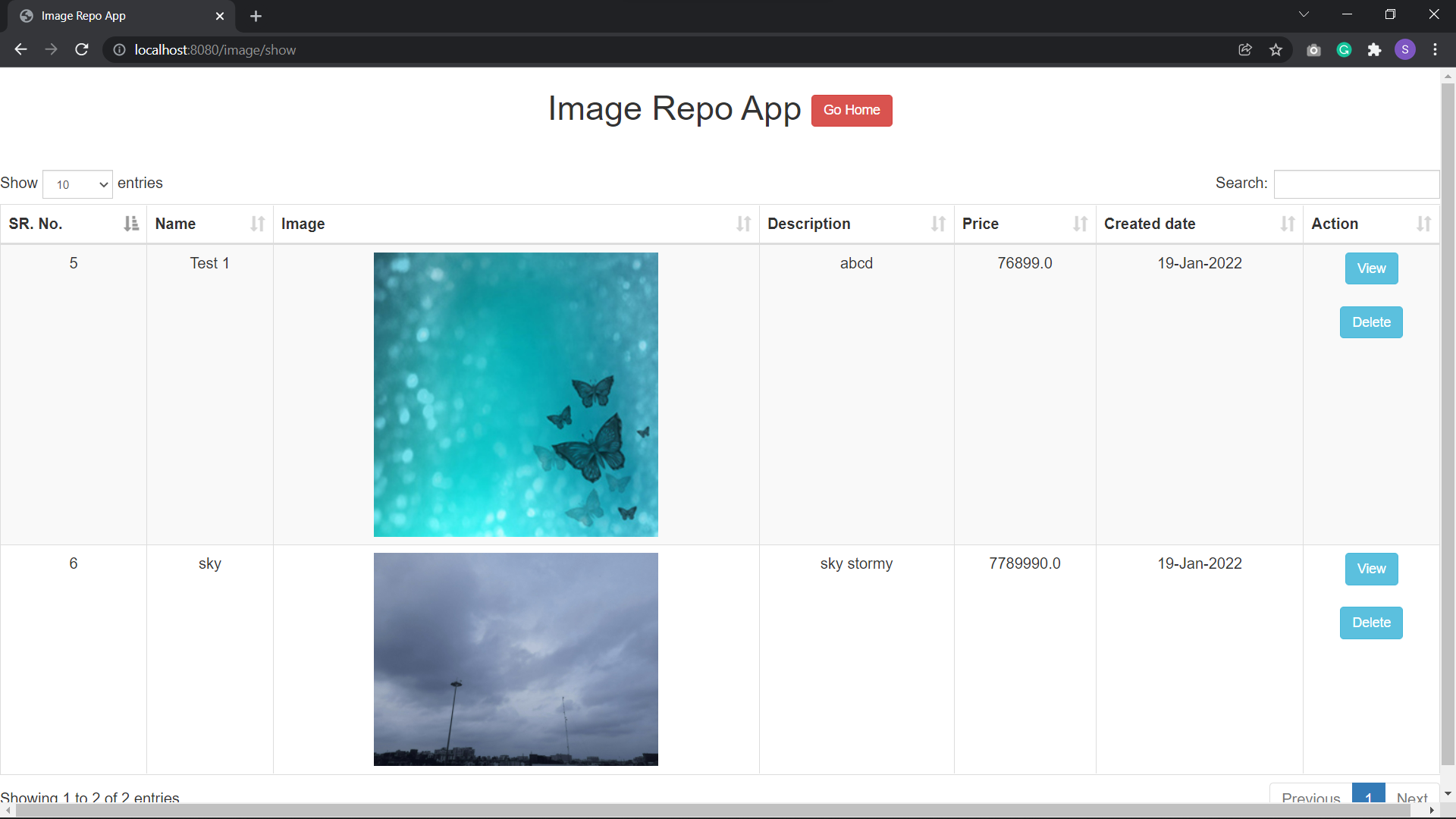This screenshot has width=1456, height=819.
Task: Select the Image Repo App browser tab
Action: pyautogui.click(x=121, y=16)
